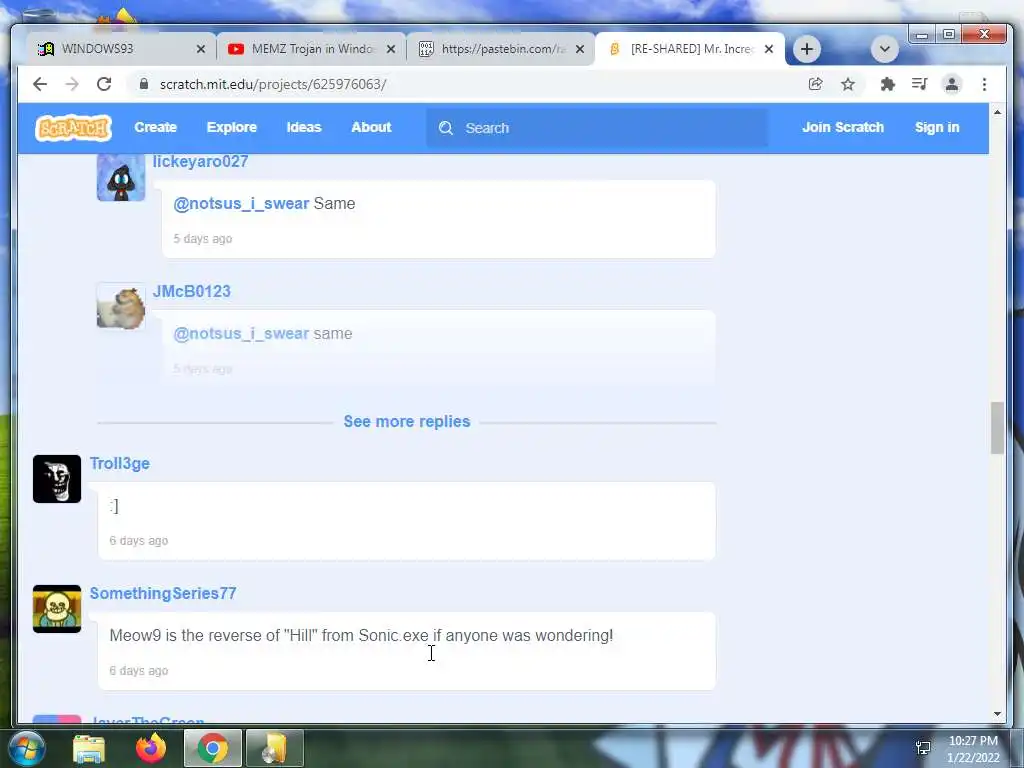Click scrollbar down arrow
1024x768 pixels.
coord(997,714)
